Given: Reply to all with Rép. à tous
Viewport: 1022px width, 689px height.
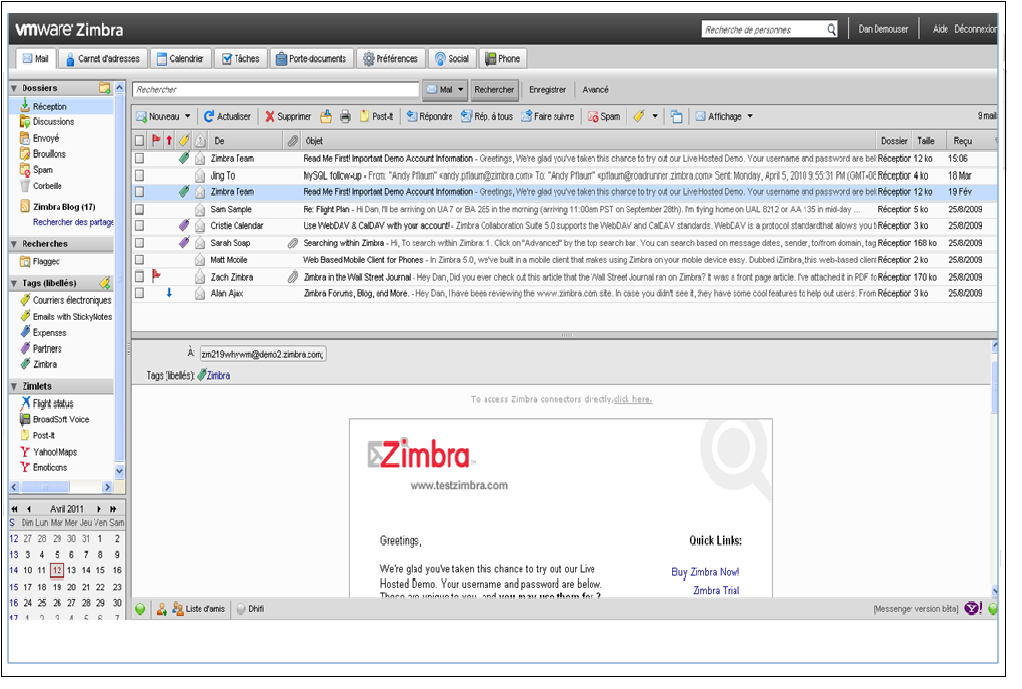Looking at the screenshot, I should 487,117.
